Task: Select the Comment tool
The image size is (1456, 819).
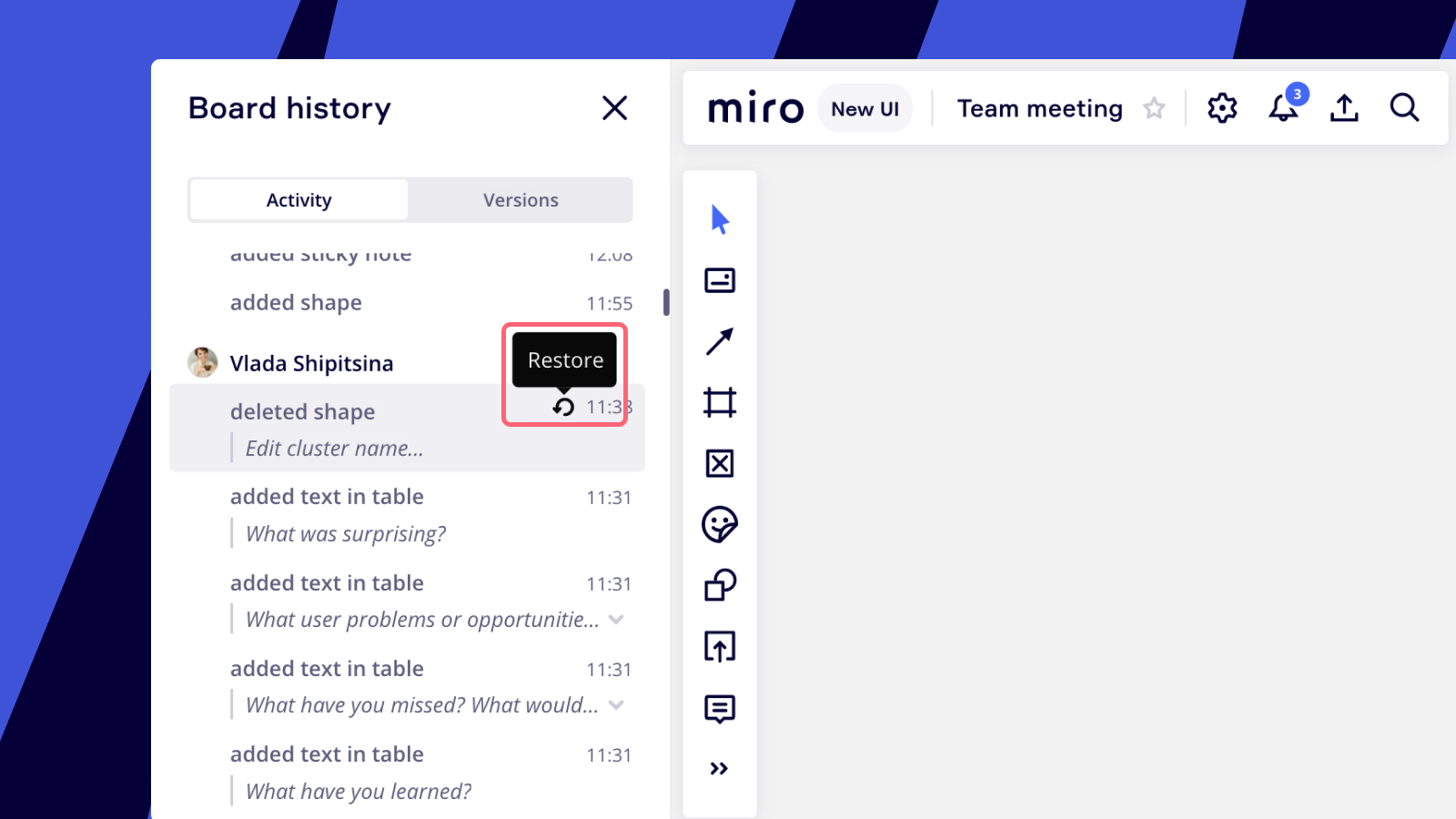Action: [x=720, y=708]
